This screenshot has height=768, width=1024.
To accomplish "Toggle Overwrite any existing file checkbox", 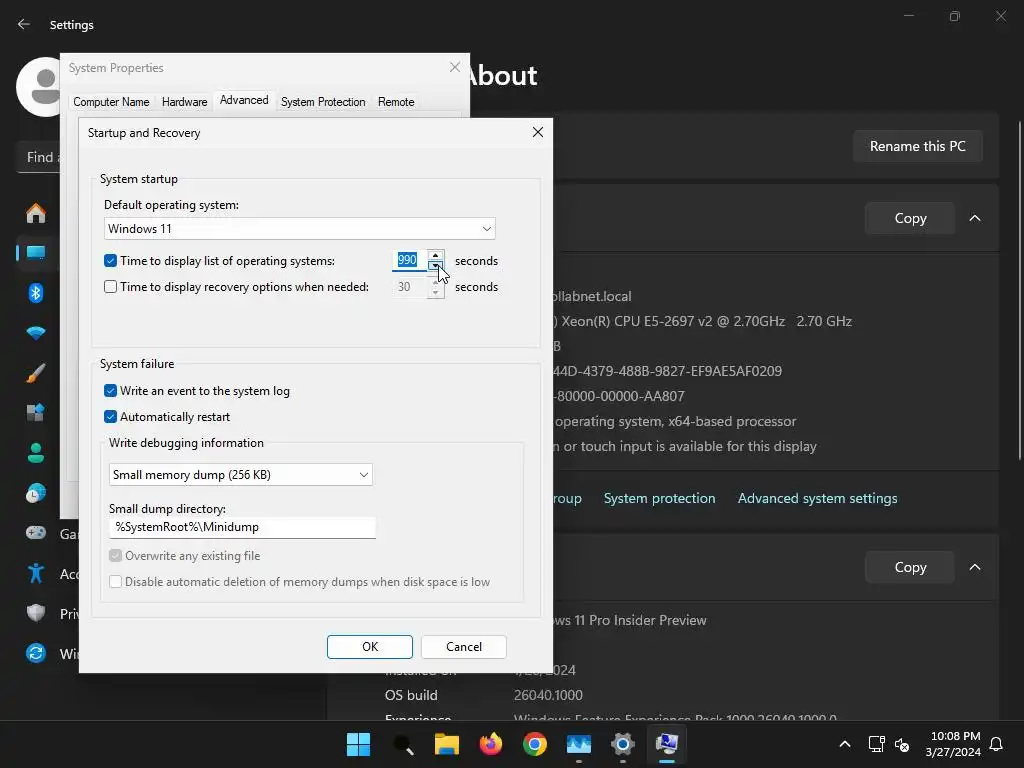I will [x=116, y=556].
